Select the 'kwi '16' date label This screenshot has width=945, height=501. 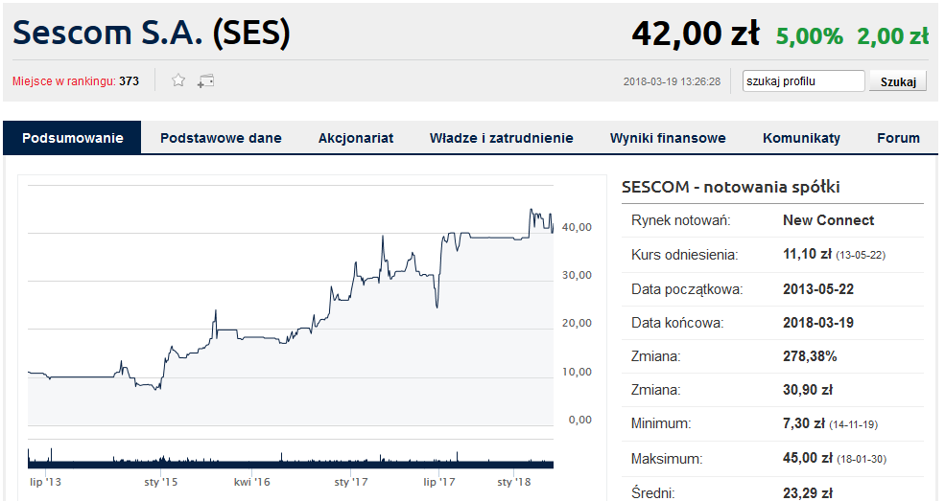[x=252, y=482]
